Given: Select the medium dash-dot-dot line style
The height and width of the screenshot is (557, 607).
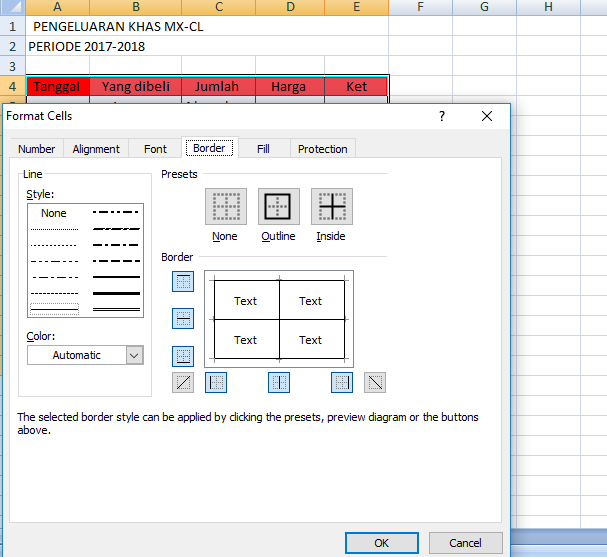Looking at the screenshot, I should 116,212.
